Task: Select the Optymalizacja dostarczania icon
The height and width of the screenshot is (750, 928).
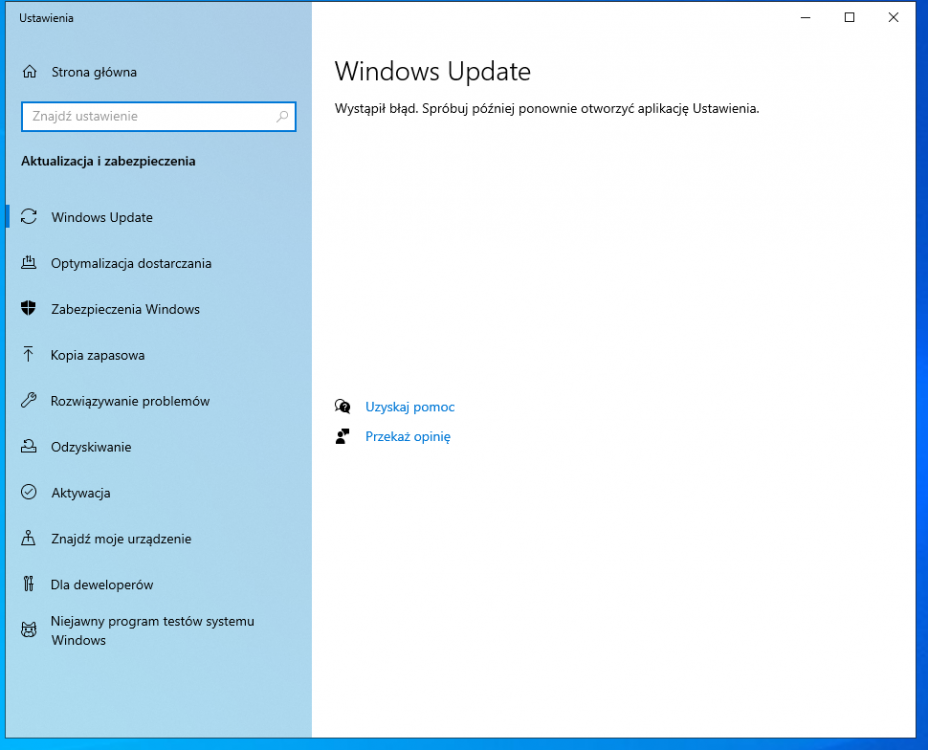Action: (29, 263)
